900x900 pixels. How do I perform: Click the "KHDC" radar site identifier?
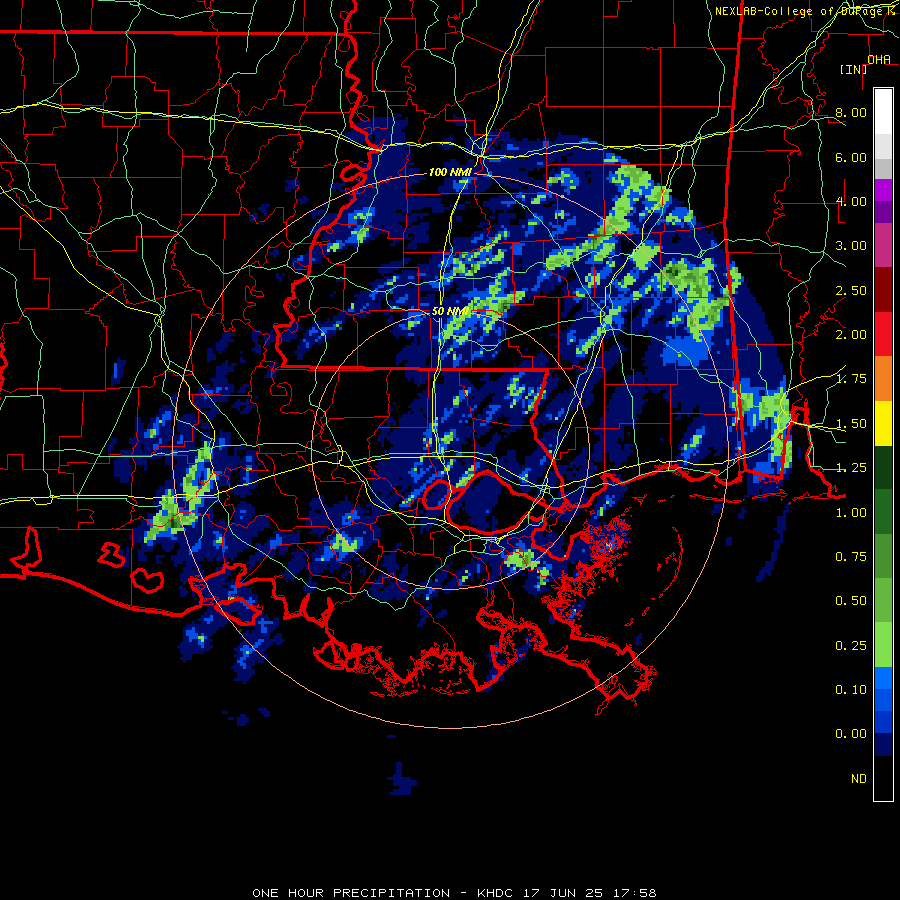(495, 893)
